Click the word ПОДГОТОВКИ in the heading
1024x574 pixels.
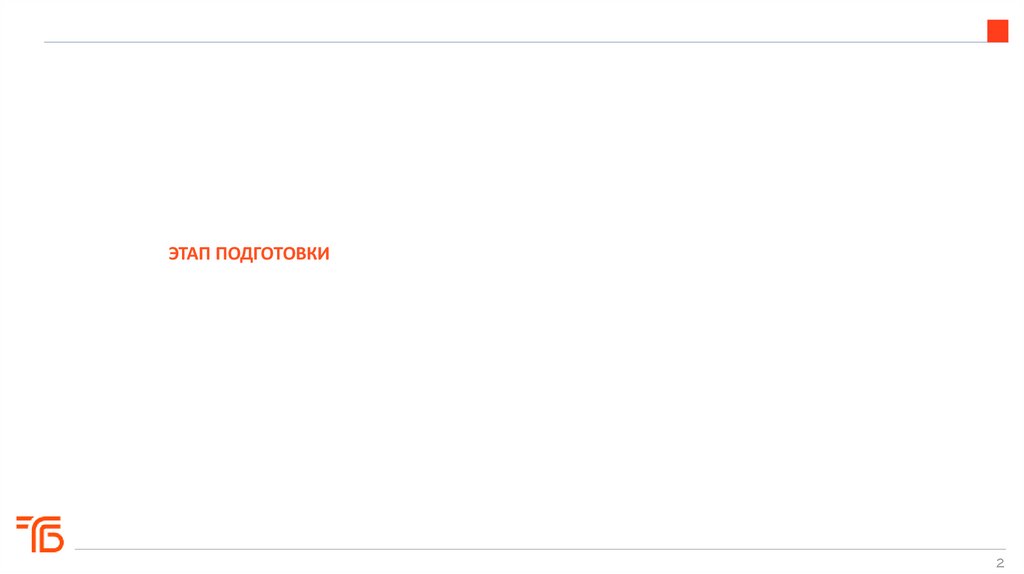[273, 255]
